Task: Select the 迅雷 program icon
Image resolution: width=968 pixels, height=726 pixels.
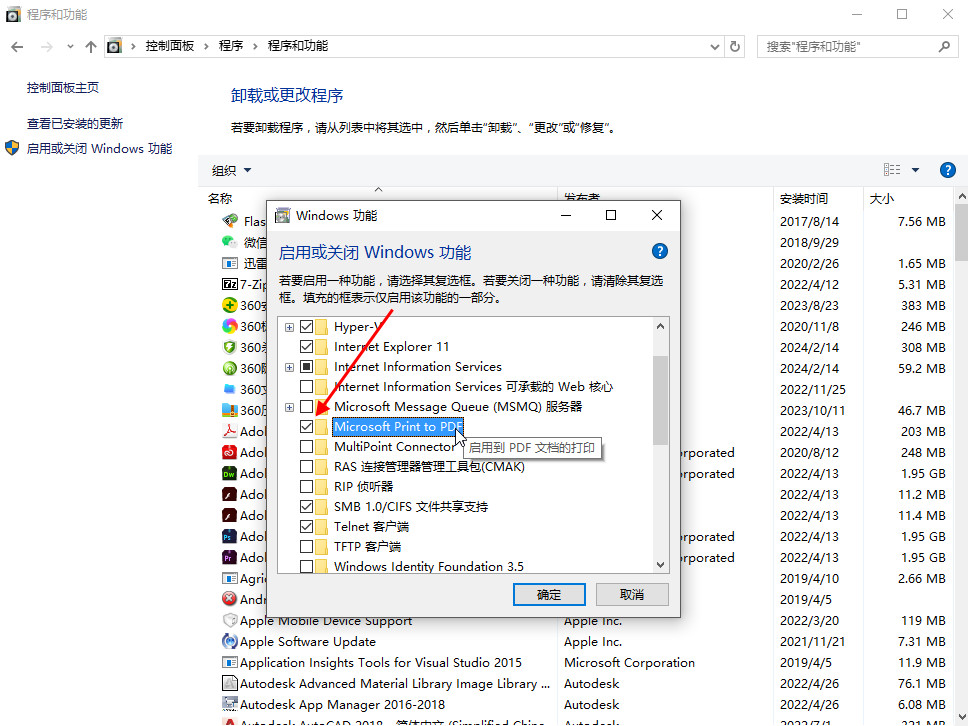Action: tap(230, 263)
